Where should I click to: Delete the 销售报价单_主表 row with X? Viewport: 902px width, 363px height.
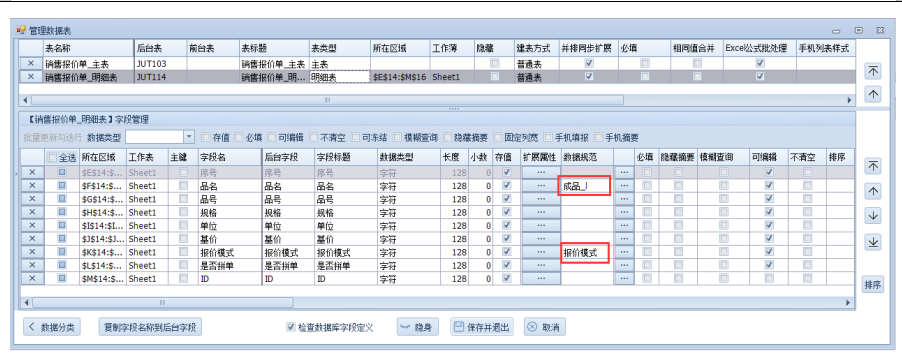pos(32,63)
